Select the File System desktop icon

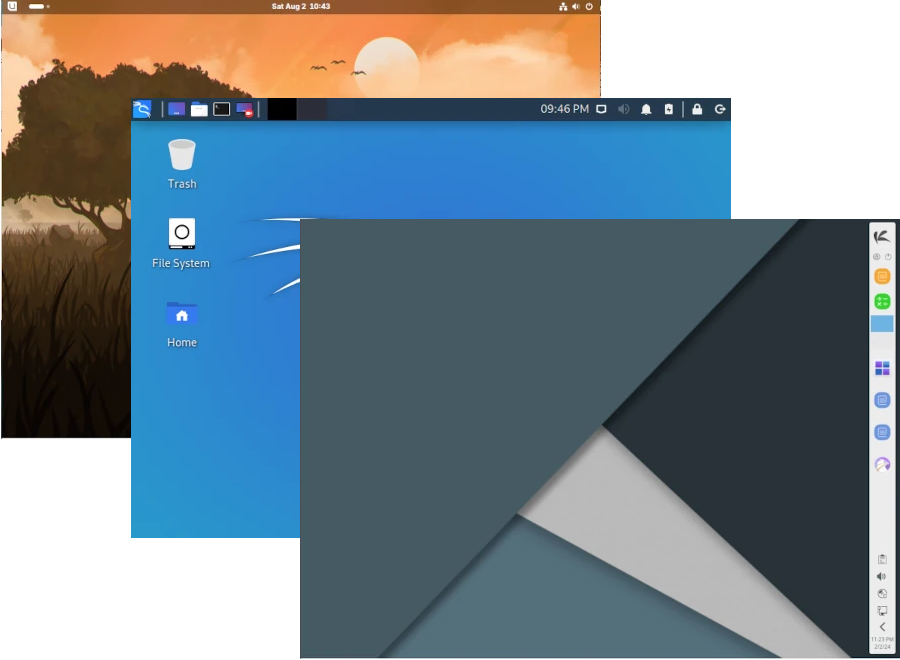click(x=181, y=243)
